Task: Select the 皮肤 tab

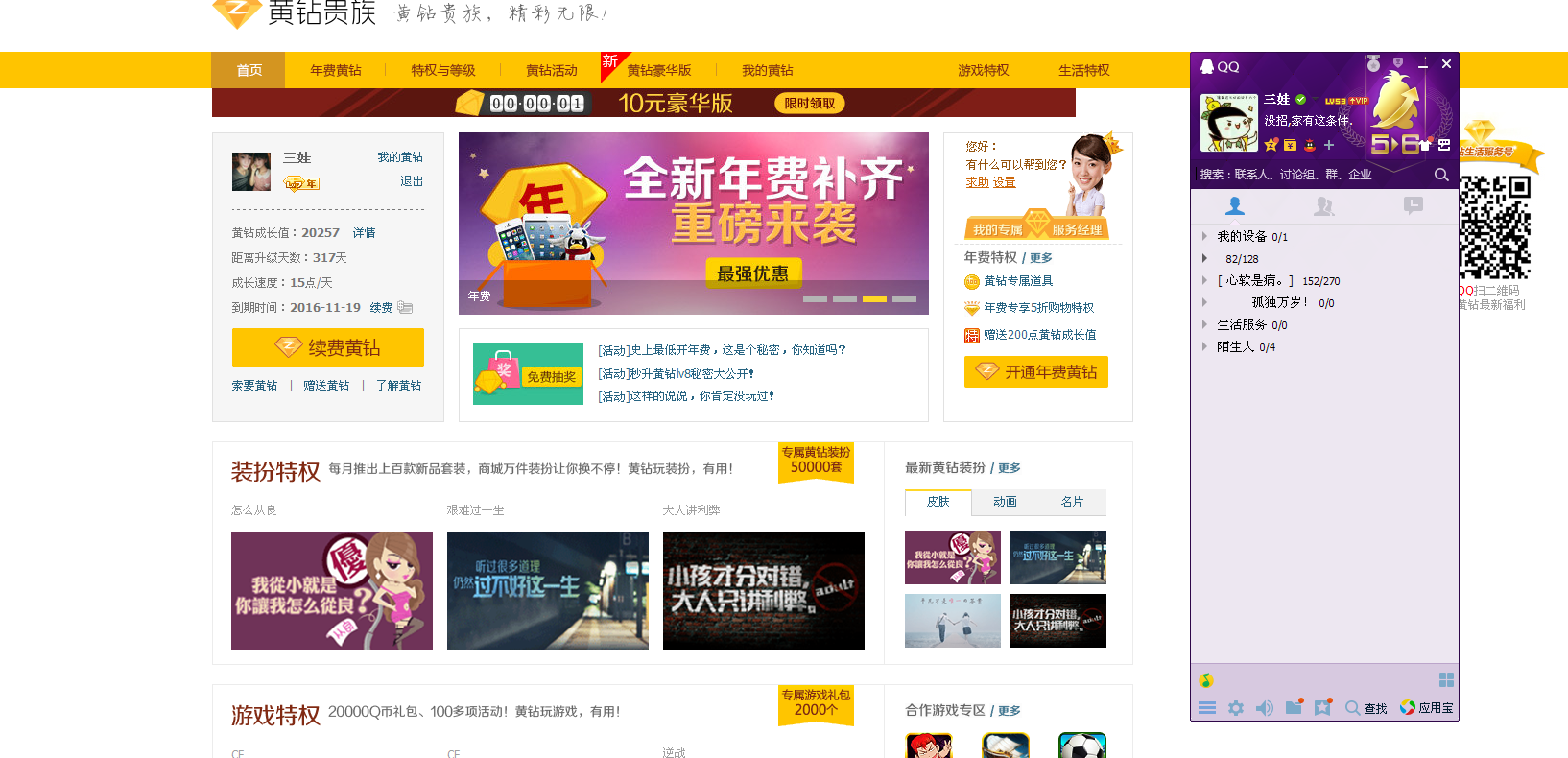Action: (x=938, y=502)
